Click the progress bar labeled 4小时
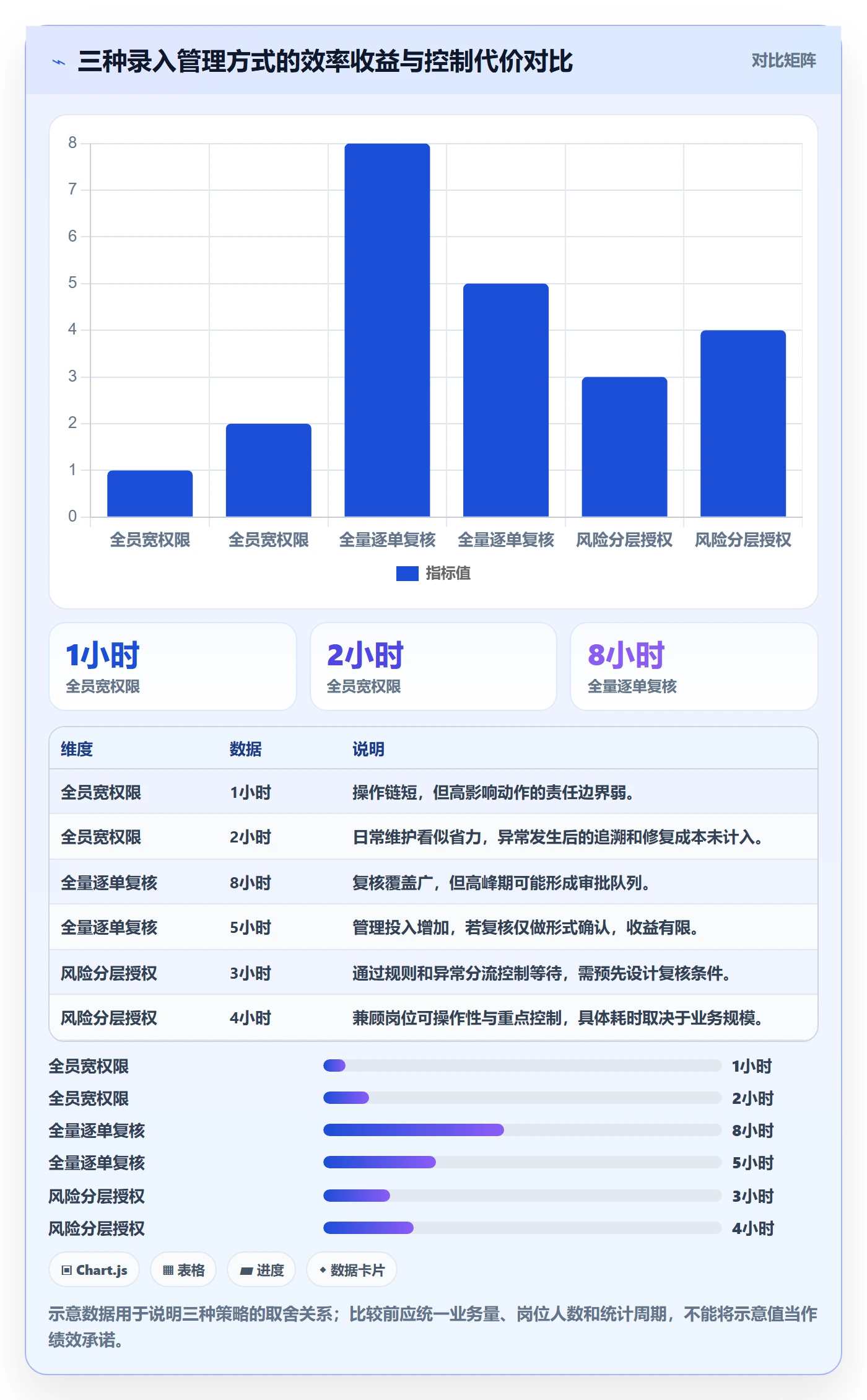The width and height of the screenshot is (867, 1400). click(x=522, y=1228)
